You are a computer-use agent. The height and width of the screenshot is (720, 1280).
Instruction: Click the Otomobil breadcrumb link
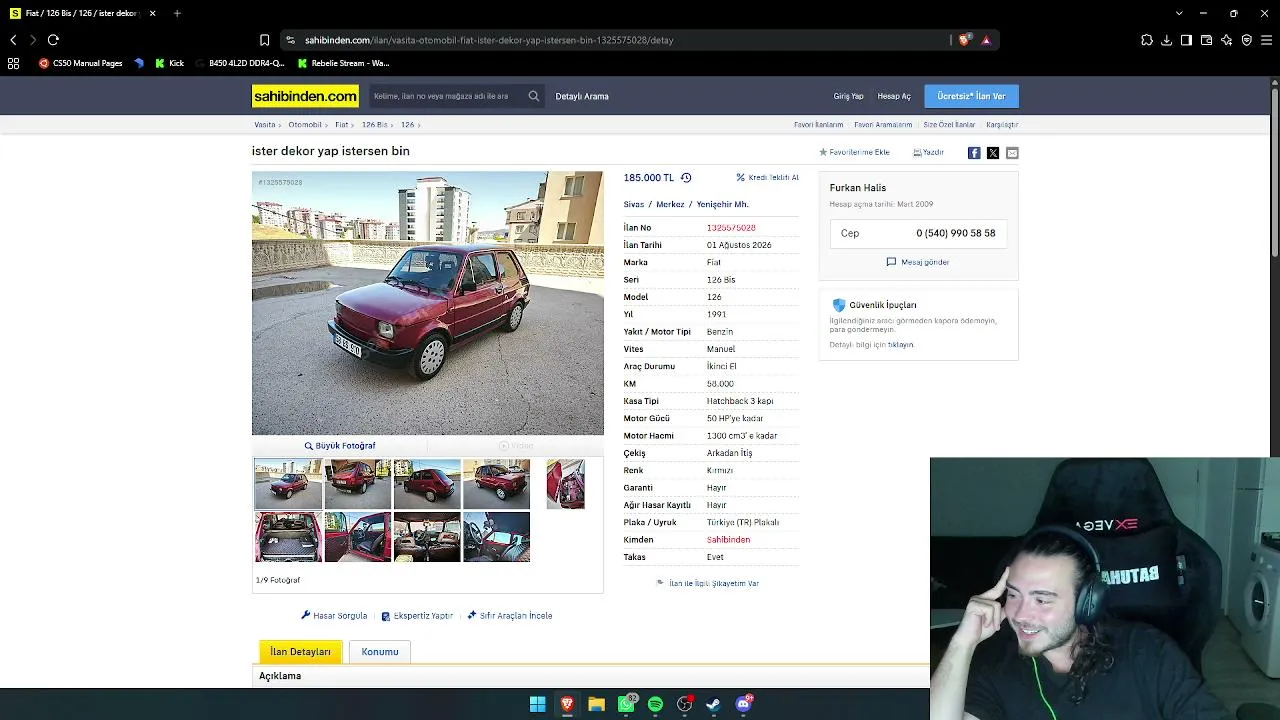[305, 125]
